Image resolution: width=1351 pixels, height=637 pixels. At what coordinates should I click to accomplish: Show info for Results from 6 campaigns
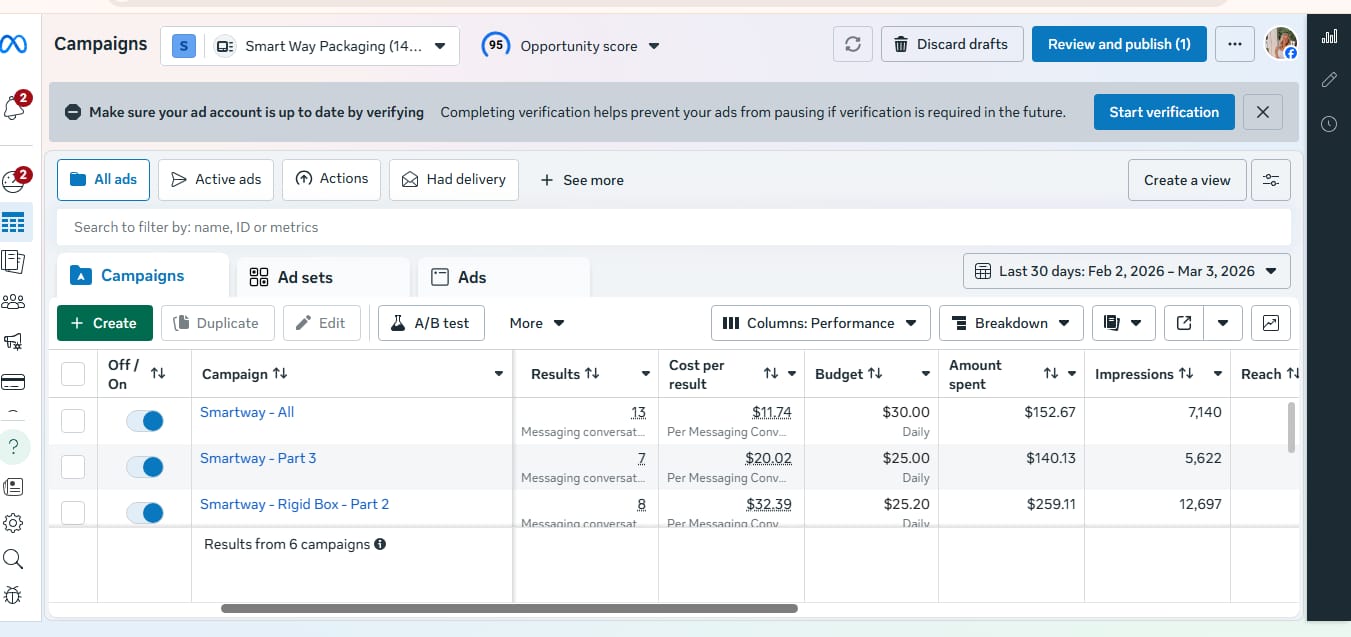pyautogui.click(x=380, y=545)
